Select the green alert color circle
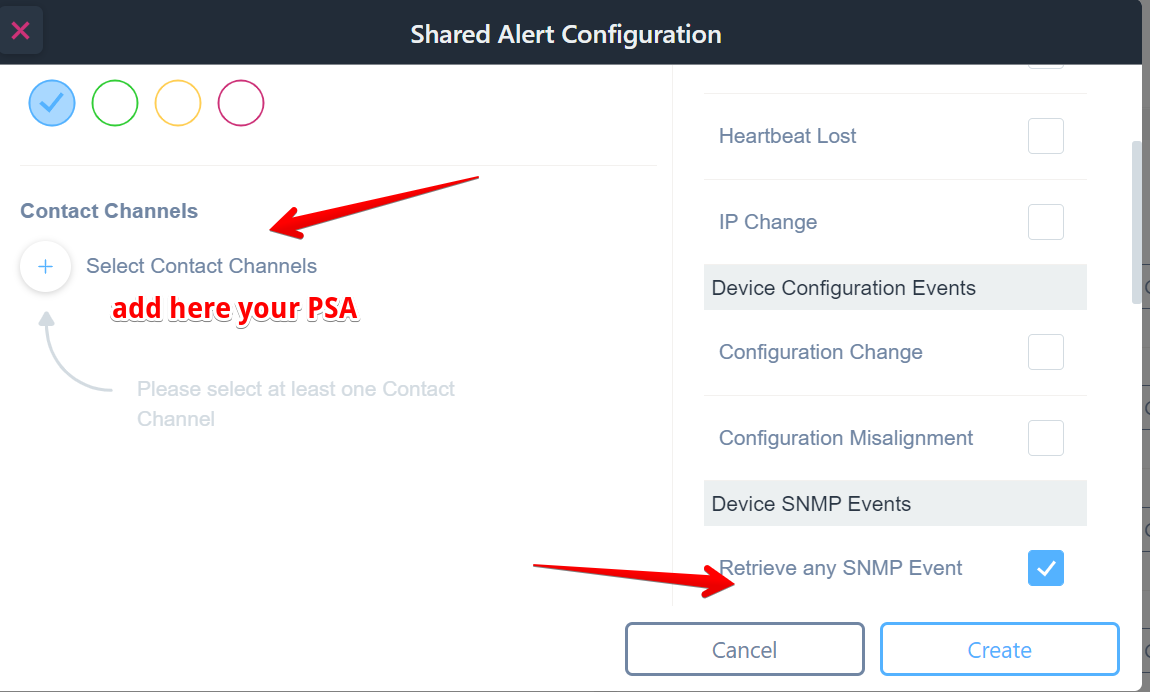 [x=115, y=103]
